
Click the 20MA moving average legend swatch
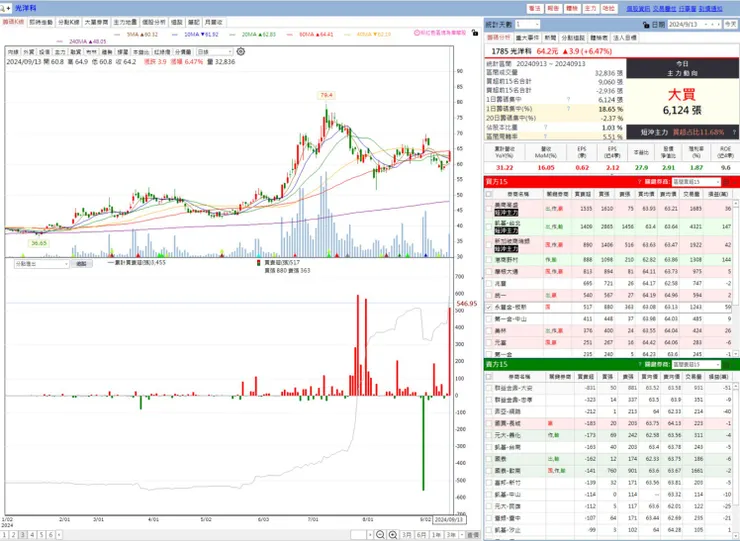coord(232,34)
